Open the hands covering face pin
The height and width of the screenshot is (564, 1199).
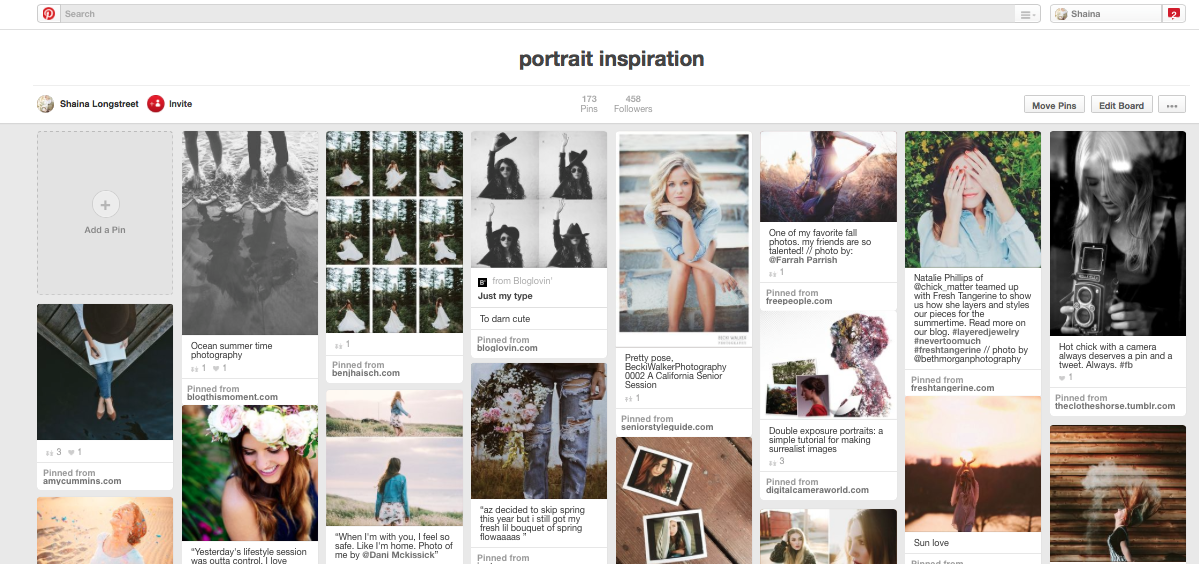[973, 199]
